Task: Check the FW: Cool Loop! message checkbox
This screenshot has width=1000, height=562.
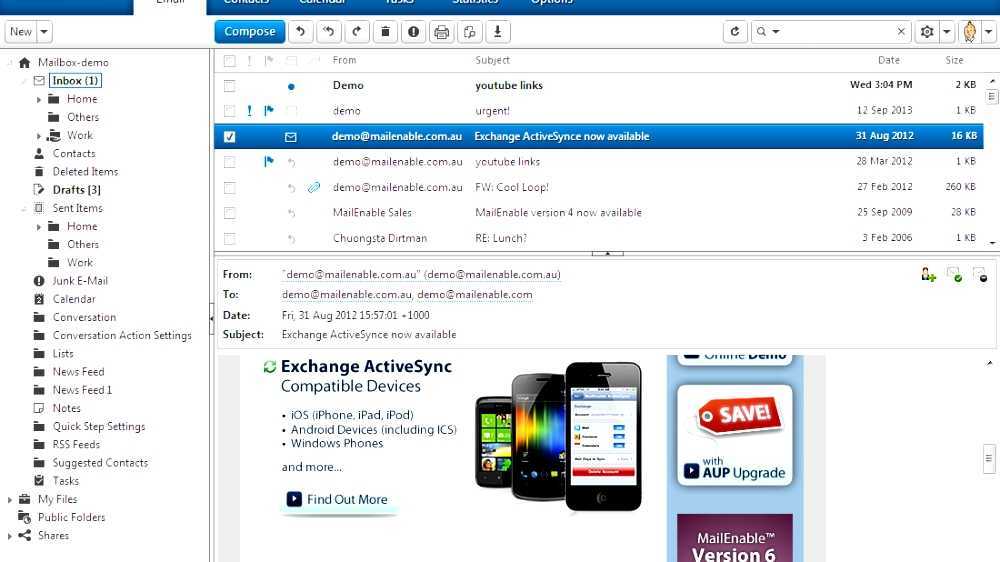Action: 230,188
